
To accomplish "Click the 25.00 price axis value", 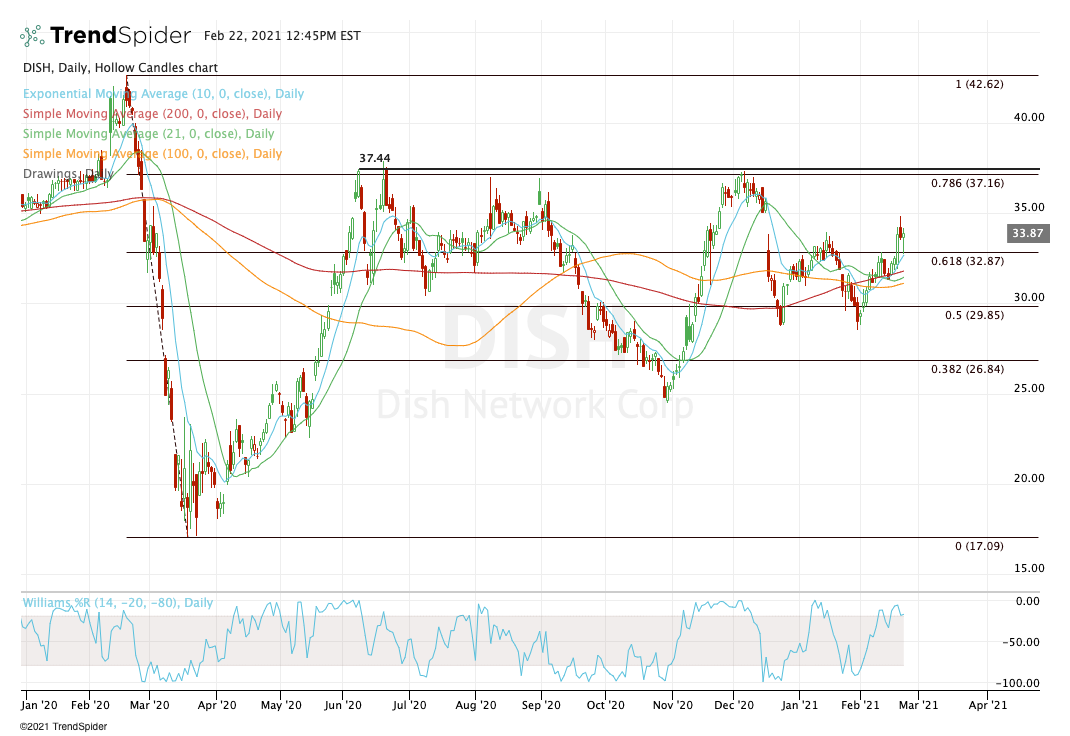I will [x=1029, y=387].
